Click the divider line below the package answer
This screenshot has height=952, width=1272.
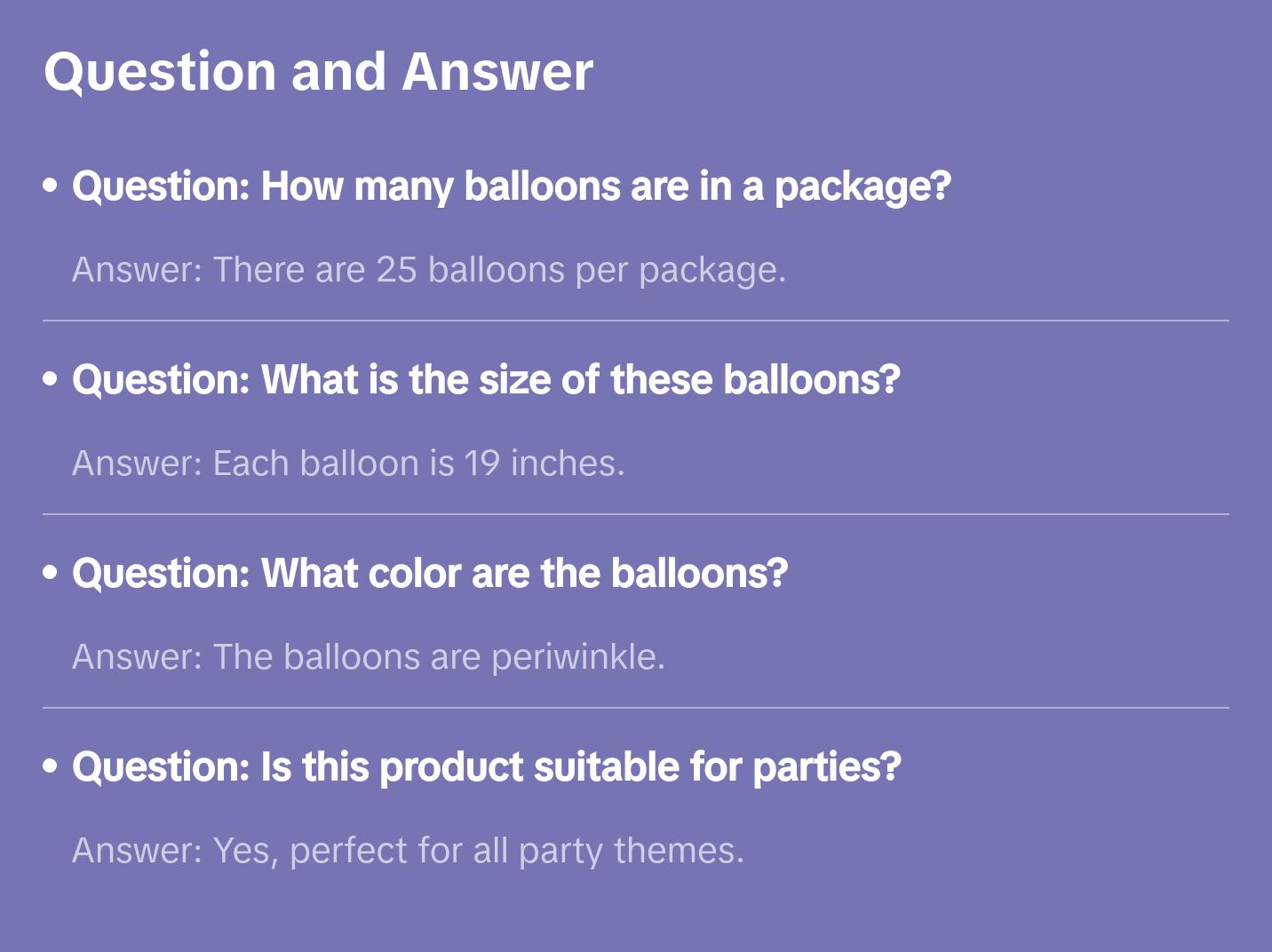(x=635, y=321)
